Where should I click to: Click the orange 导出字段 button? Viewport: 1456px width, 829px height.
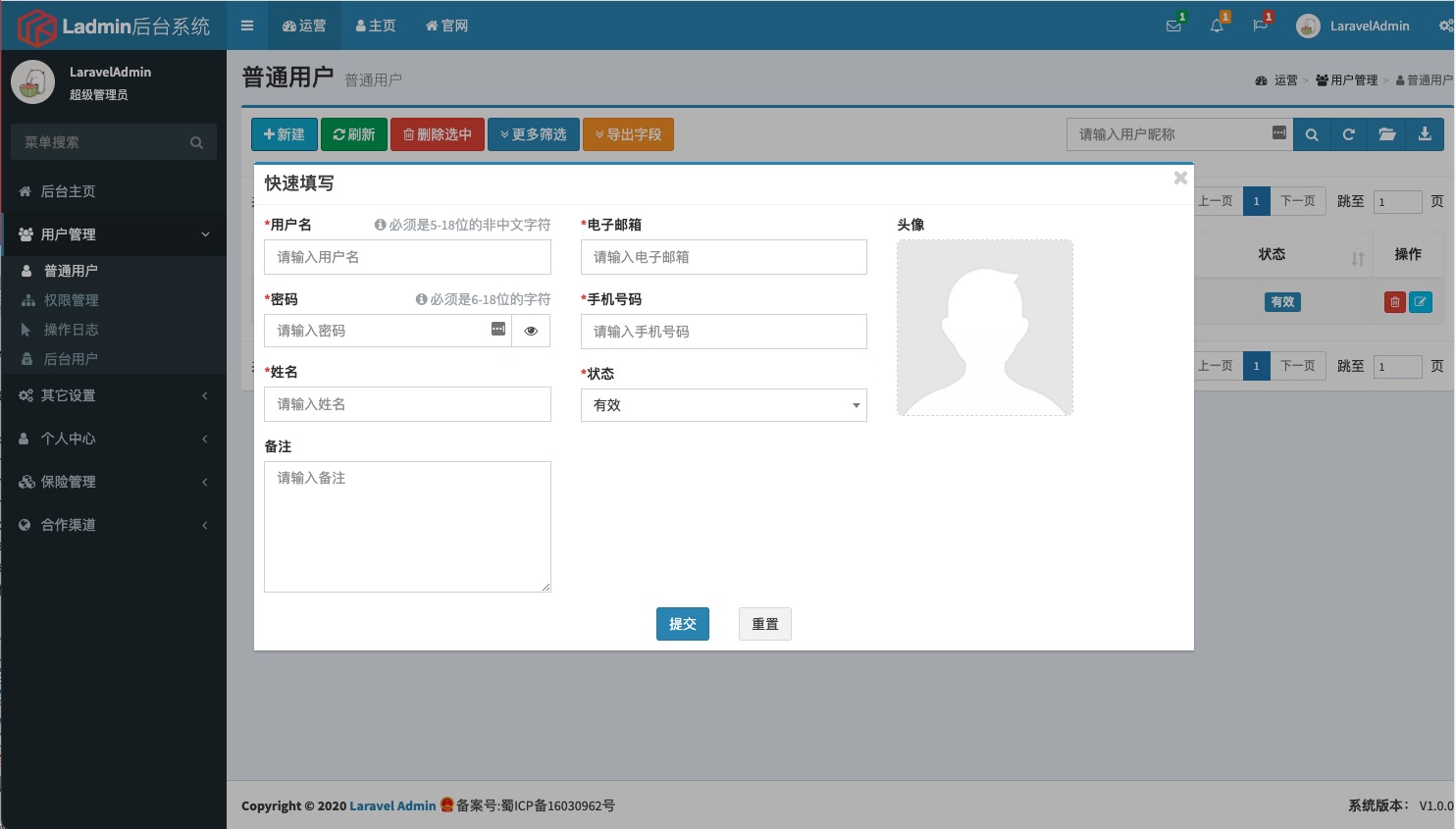[629, 134]
